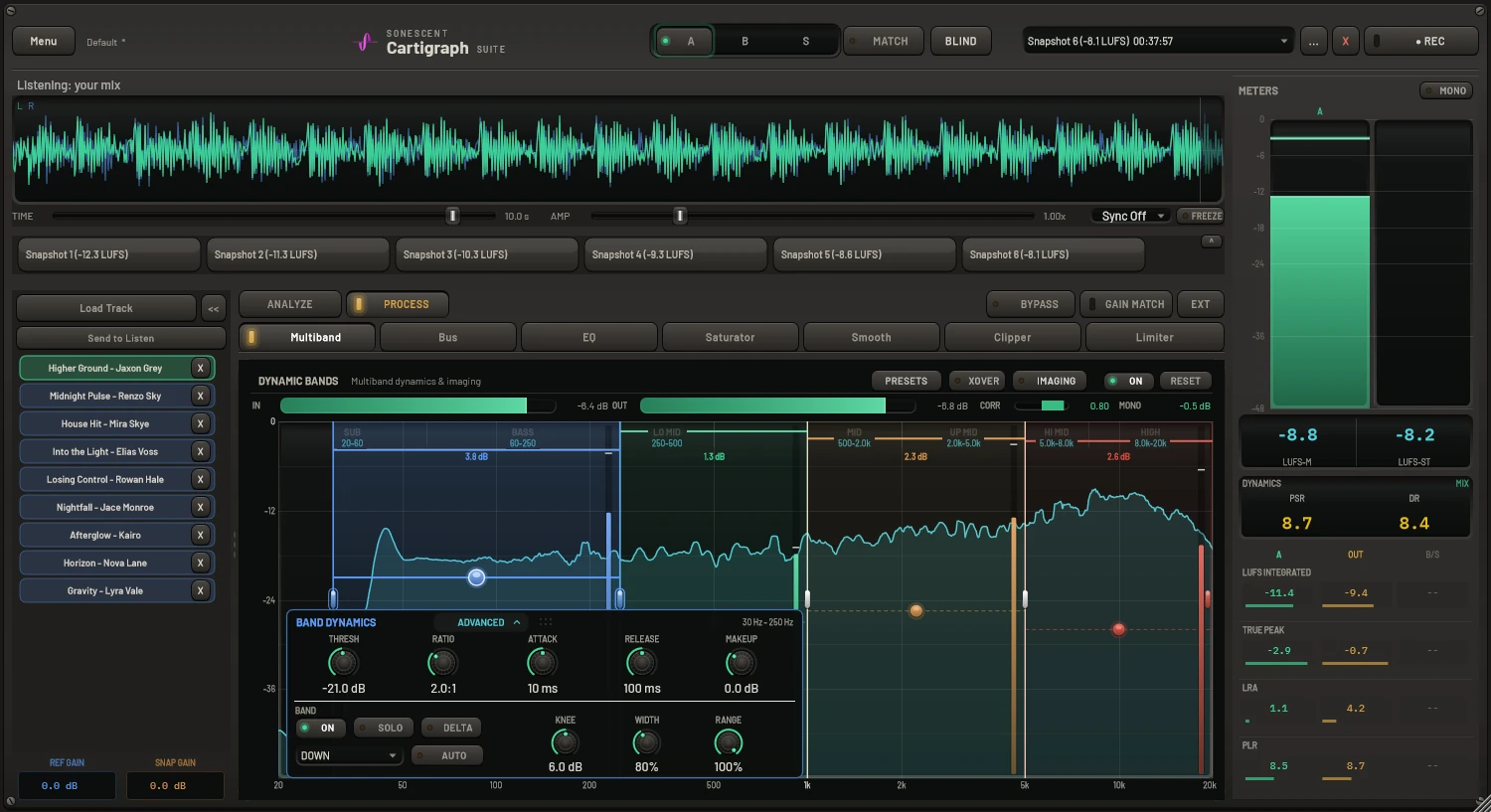Open the PRESETS button
Viewport: 1491px width, 812px height.
(907, 381)
